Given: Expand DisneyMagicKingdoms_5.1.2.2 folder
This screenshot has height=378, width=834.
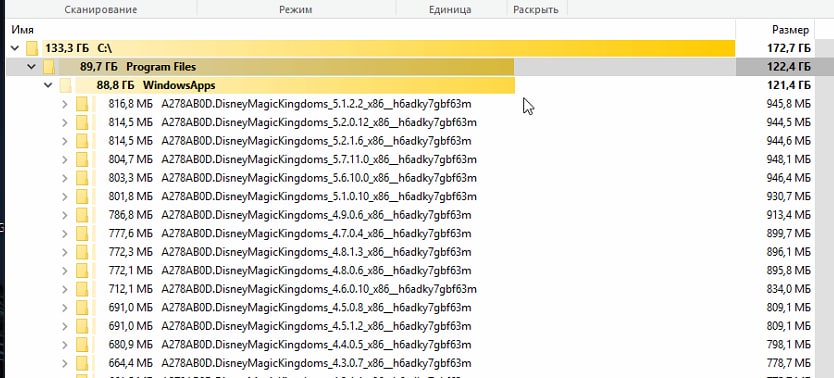Looking at the screenshot, I should coord(65,104).
